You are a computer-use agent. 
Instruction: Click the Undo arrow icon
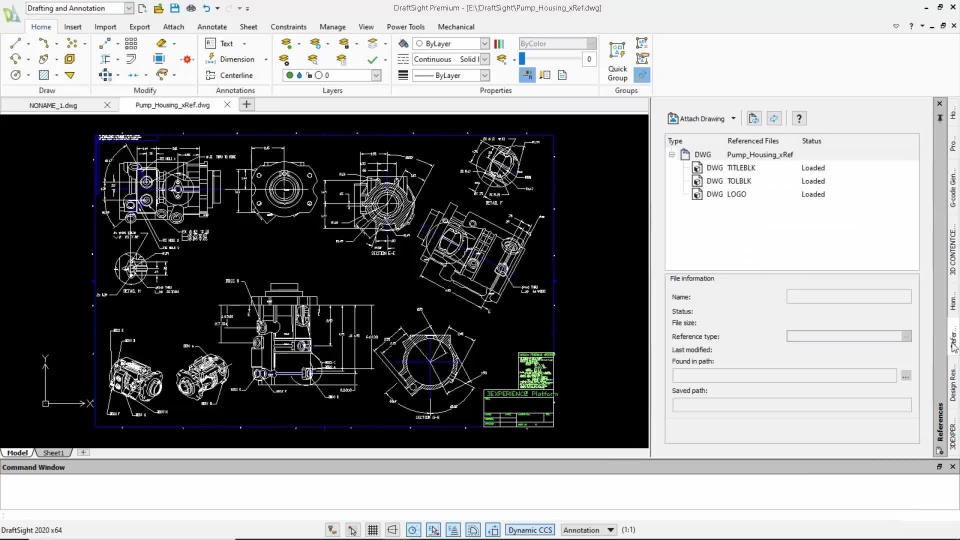coord(207,8)
